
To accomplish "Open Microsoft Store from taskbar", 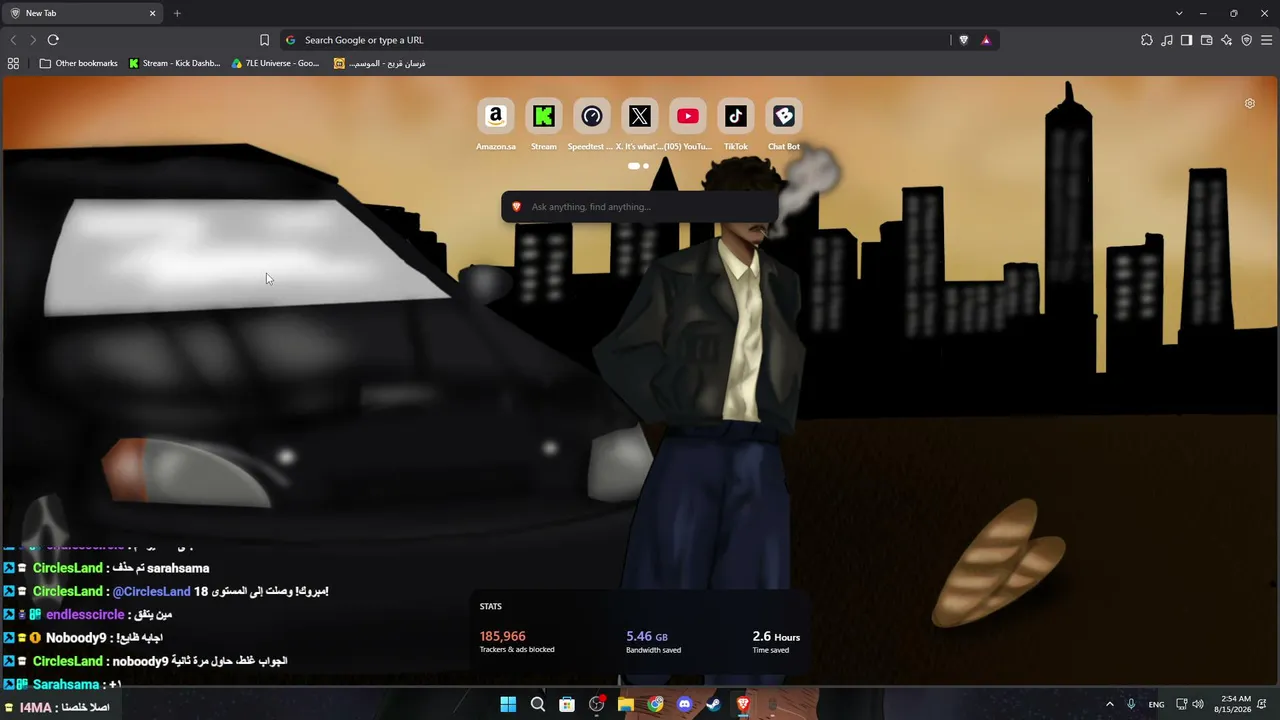I will [567, 704].
